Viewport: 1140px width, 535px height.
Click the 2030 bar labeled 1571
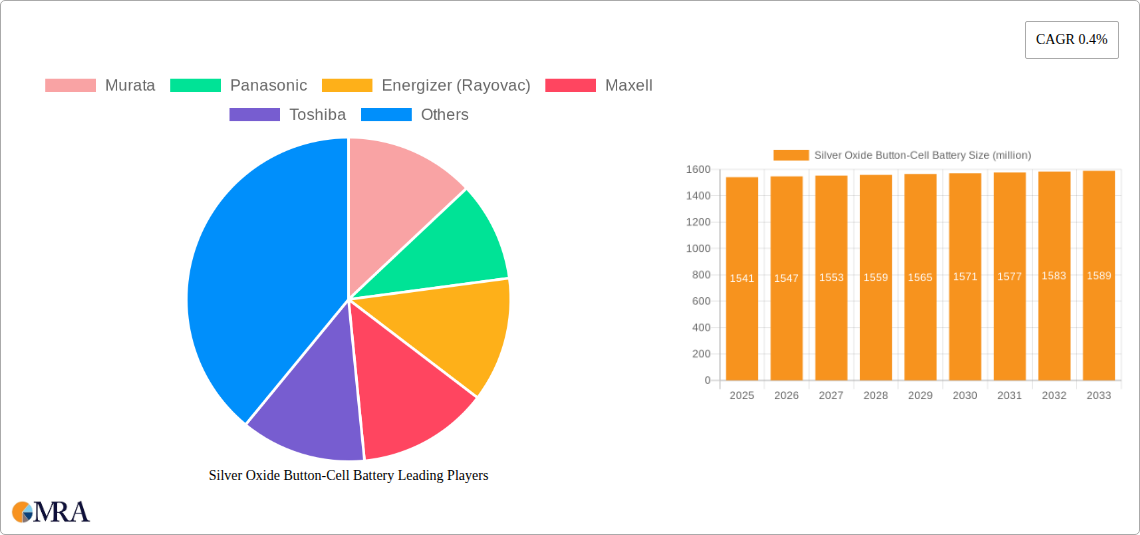click(965, 277)
